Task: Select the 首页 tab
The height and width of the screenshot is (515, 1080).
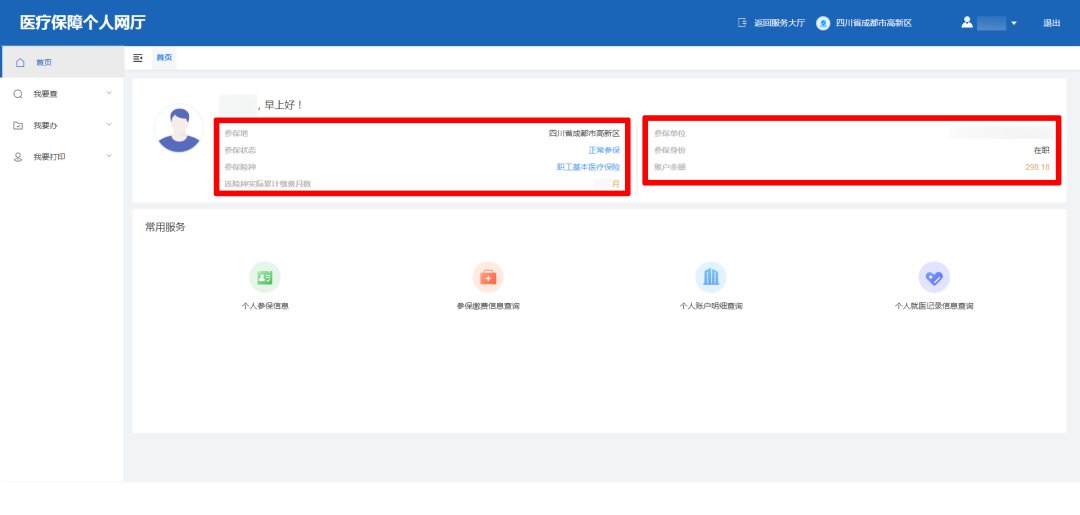Action: (164, 58)
